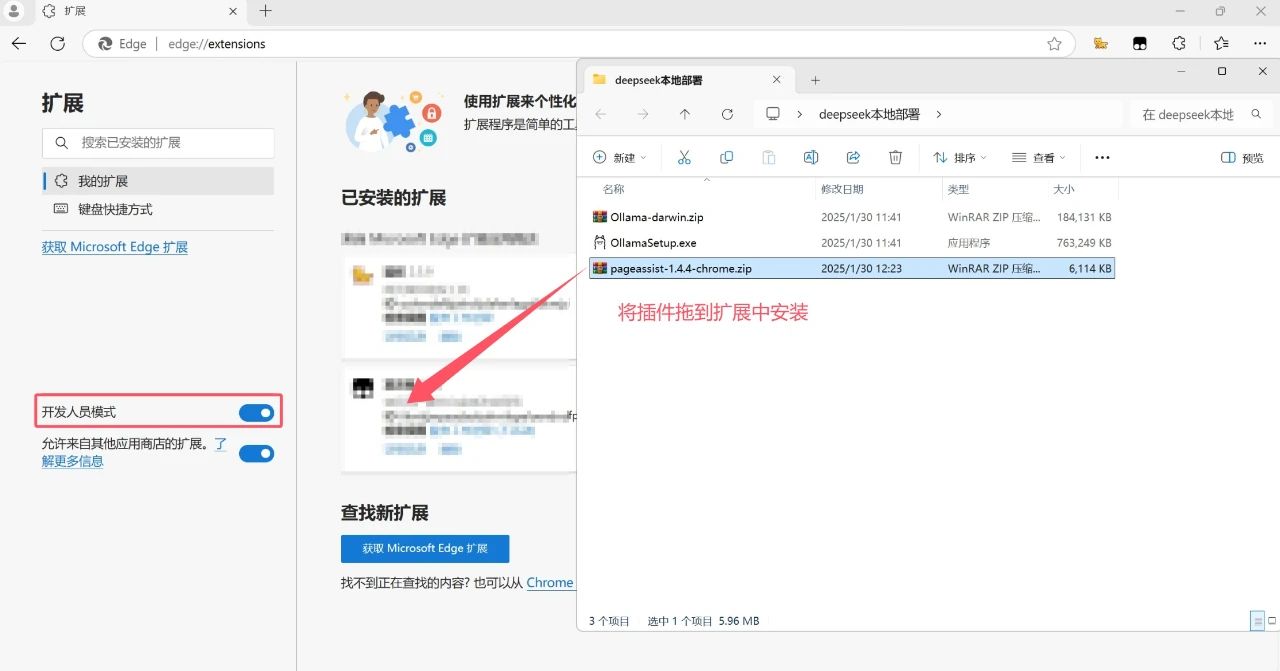Switch Explorer to large icons view

(1271, 621)
